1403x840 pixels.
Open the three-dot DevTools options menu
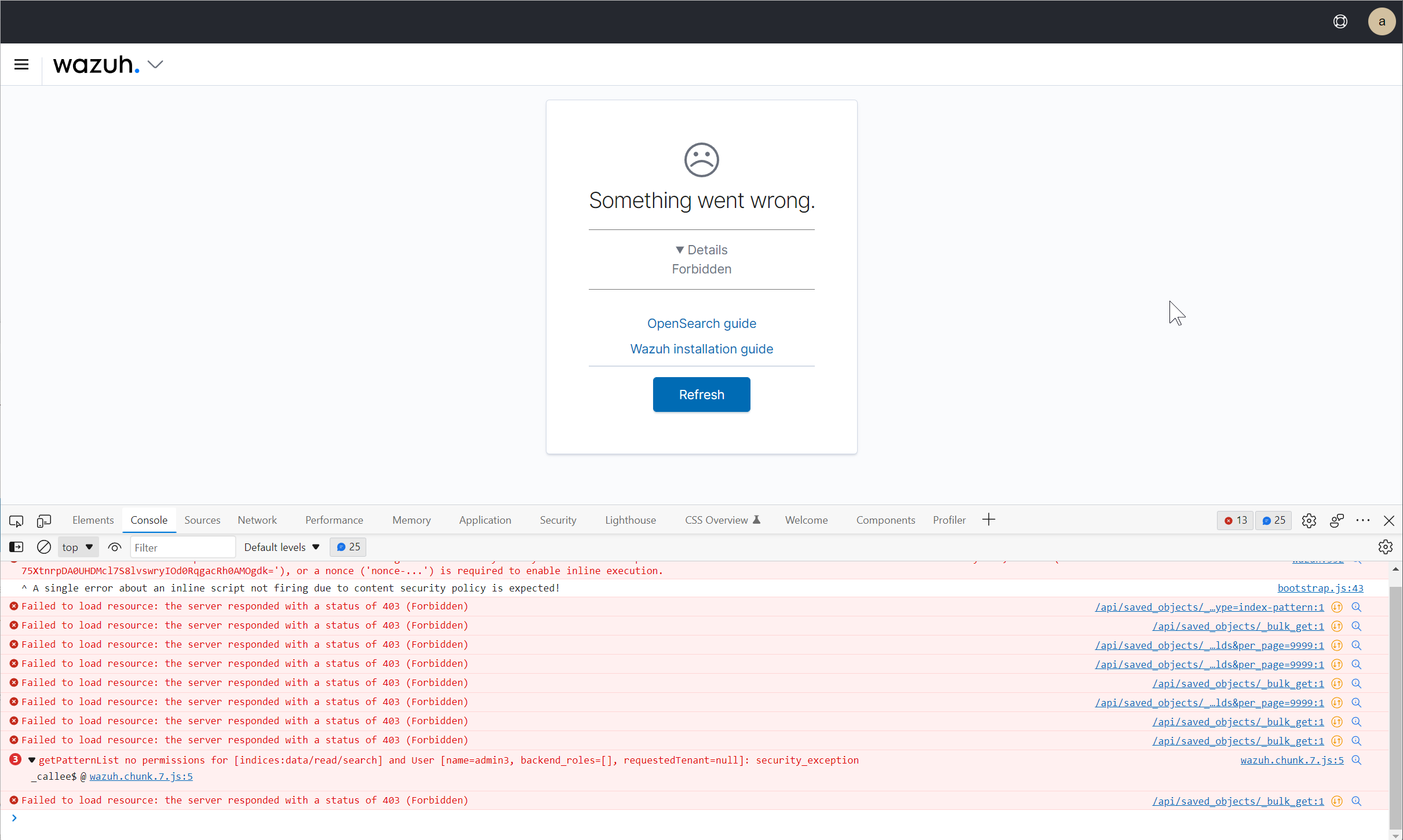(x=1364, y=520)
